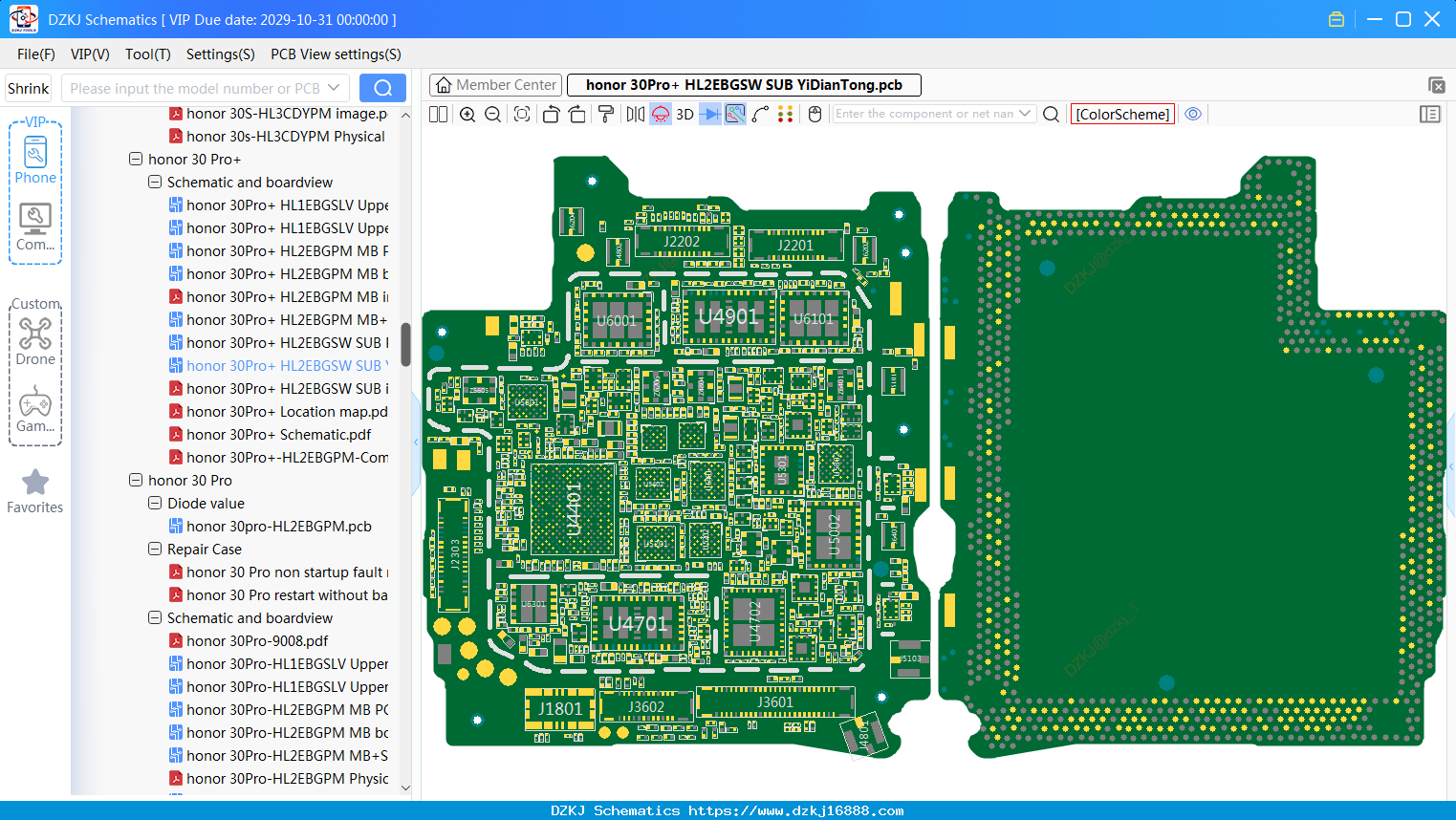Open the Phone category in the VIP sidebar
1456x820 pixels.
[x=35, y=160]
